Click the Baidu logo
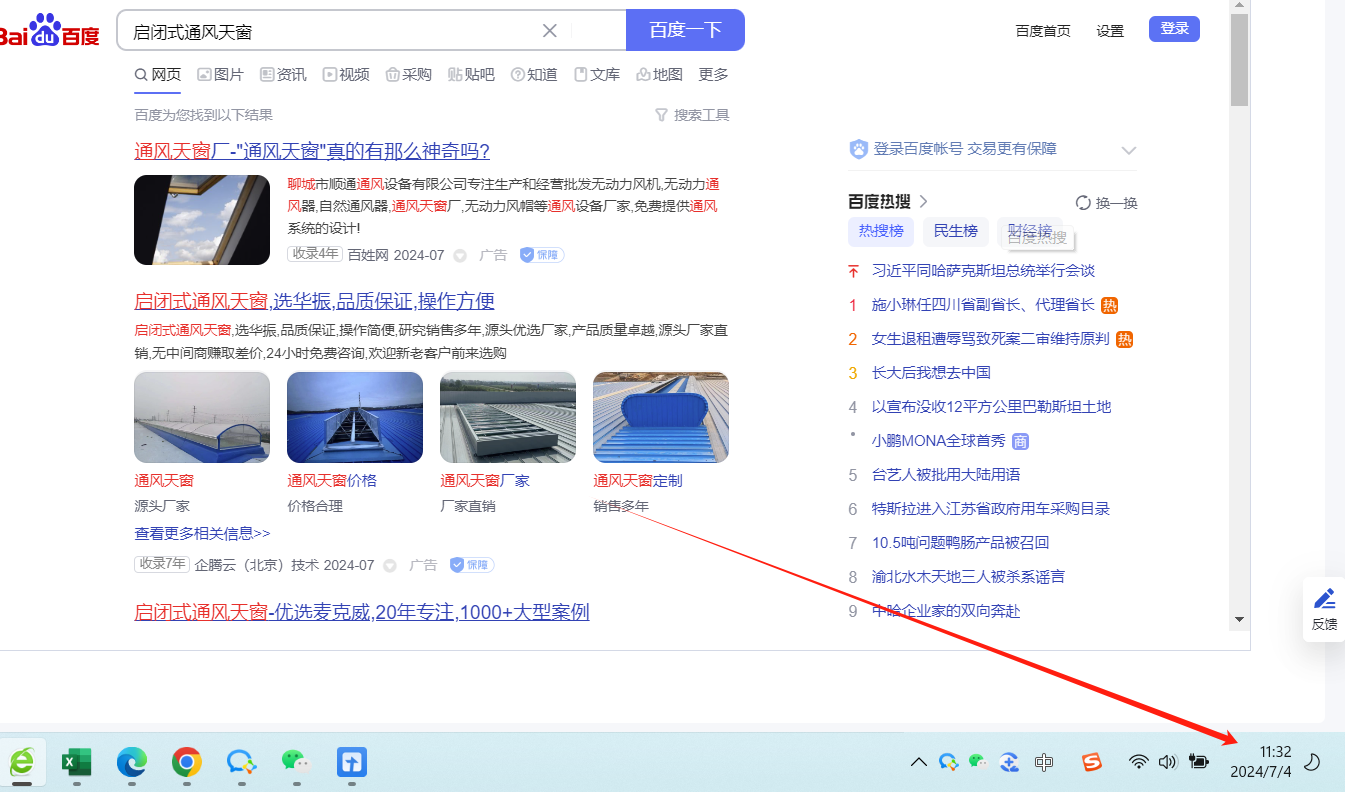This screenshot has height=792, width=1345. [48, 32]
